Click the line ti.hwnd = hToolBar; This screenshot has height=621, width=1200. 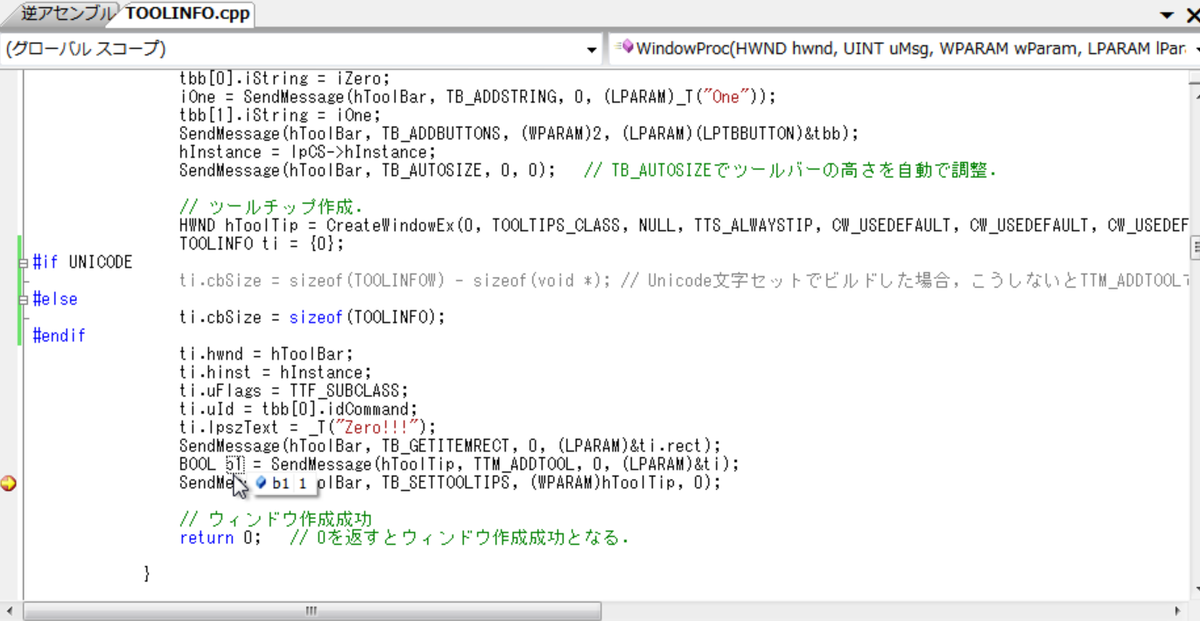267,353
